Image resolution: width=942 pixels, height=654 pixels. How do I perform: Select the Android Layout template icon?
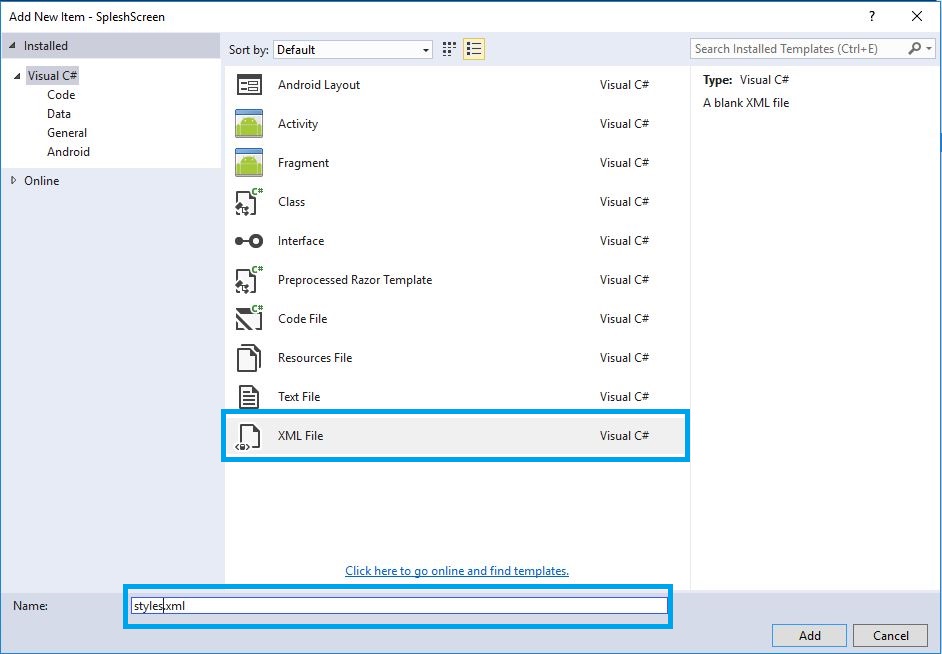point(249,85)
